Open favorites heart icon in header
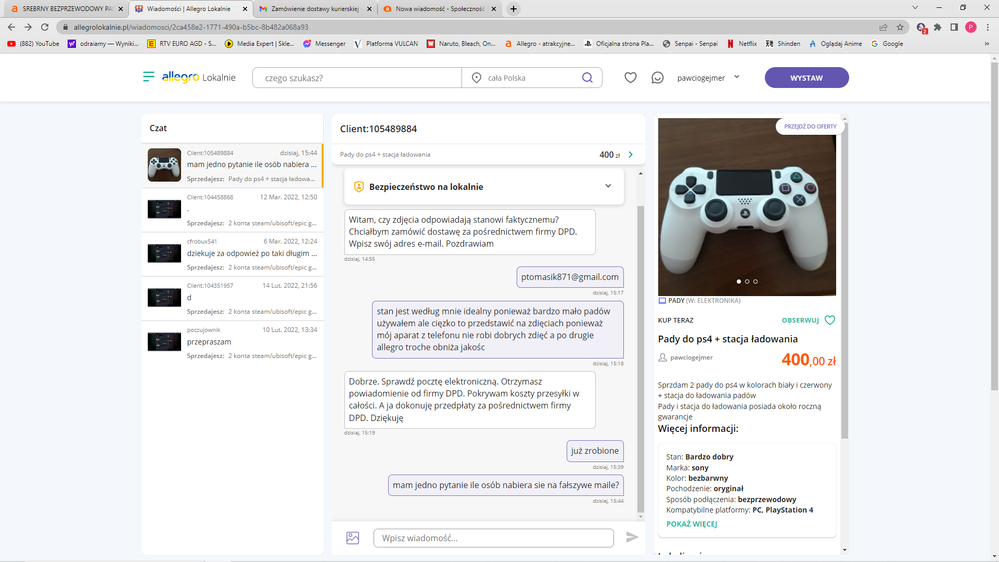The width and height of the screenshot is (999, 562). pos(630,78)
